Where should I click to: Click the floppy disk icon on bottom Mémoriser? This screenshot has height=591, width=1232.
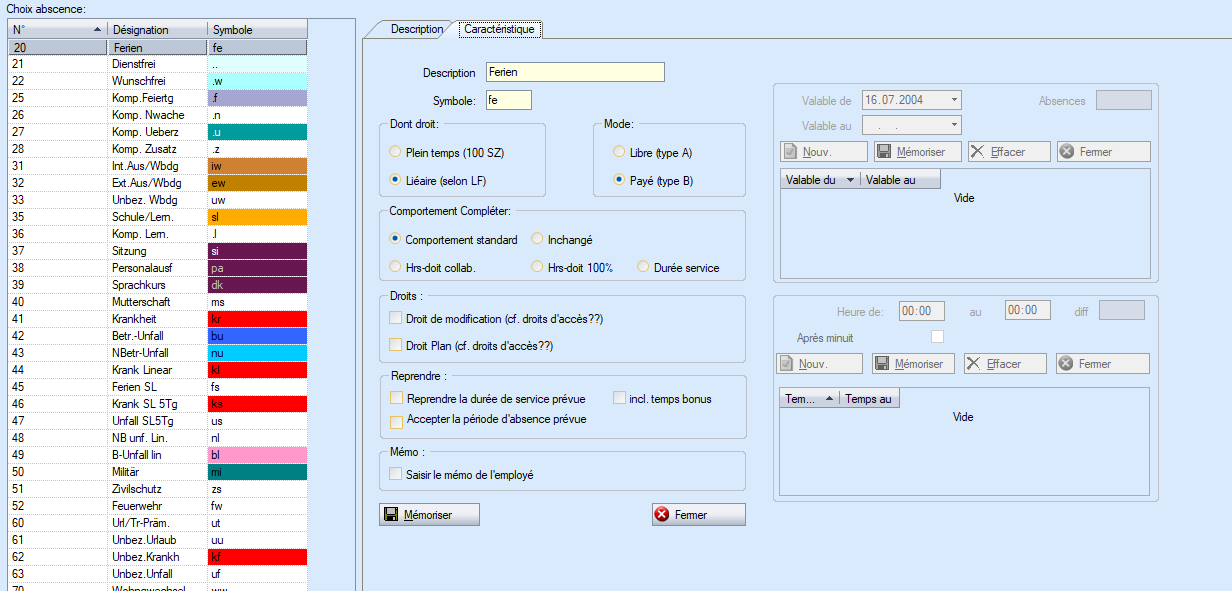pyautogui.click(x=391, y=515)
